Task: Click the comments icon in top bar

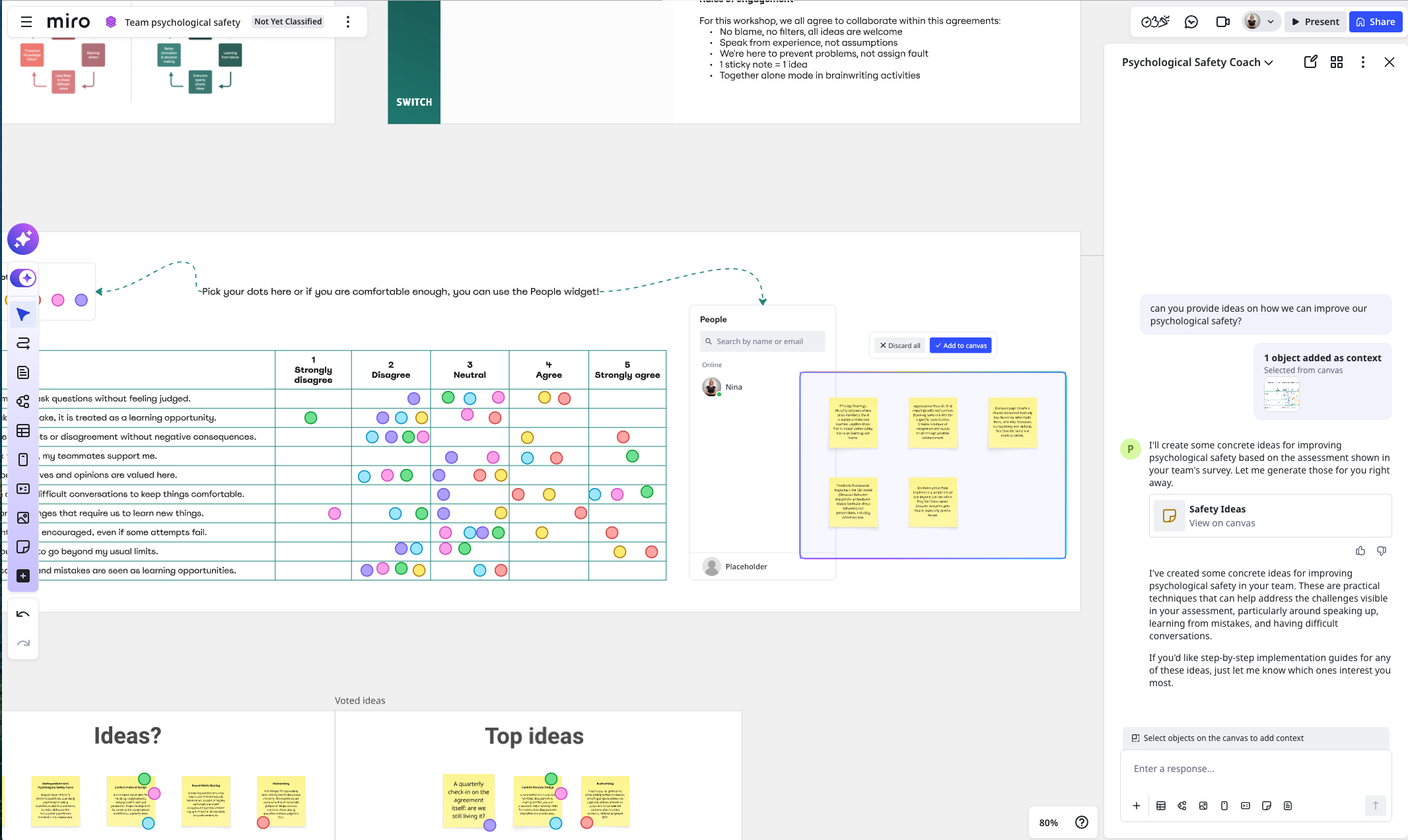Action: [x=1191, y=22]
